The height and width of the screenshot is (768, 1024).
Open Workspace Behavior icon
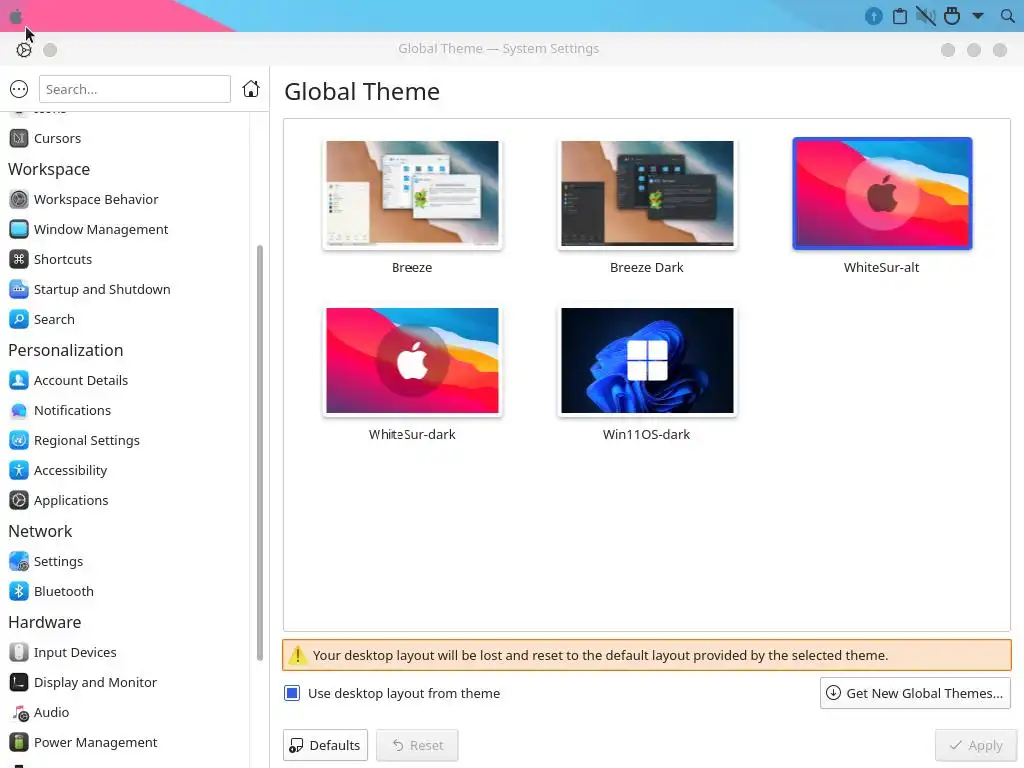click(19, 199)
